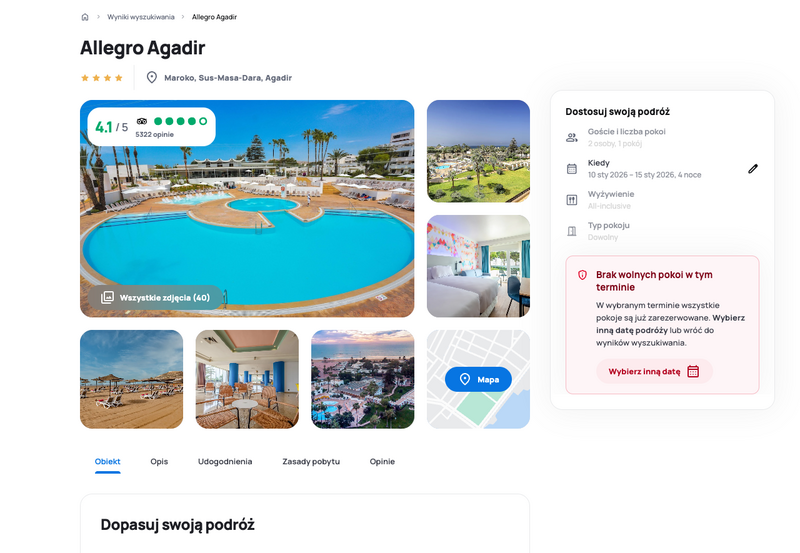Open Wyniki wyszukiwania breadcrumb link
Screen dimensions: 800x553
pyautogui.click(x=141, y=17)
